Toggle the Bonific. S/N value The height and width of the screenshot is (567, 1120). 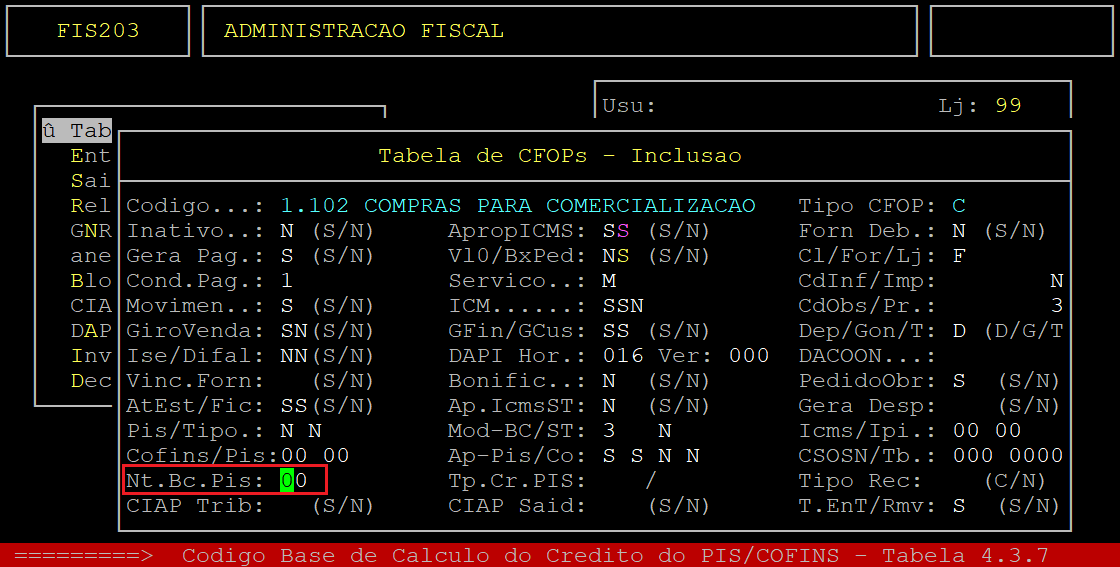[608, 381]
